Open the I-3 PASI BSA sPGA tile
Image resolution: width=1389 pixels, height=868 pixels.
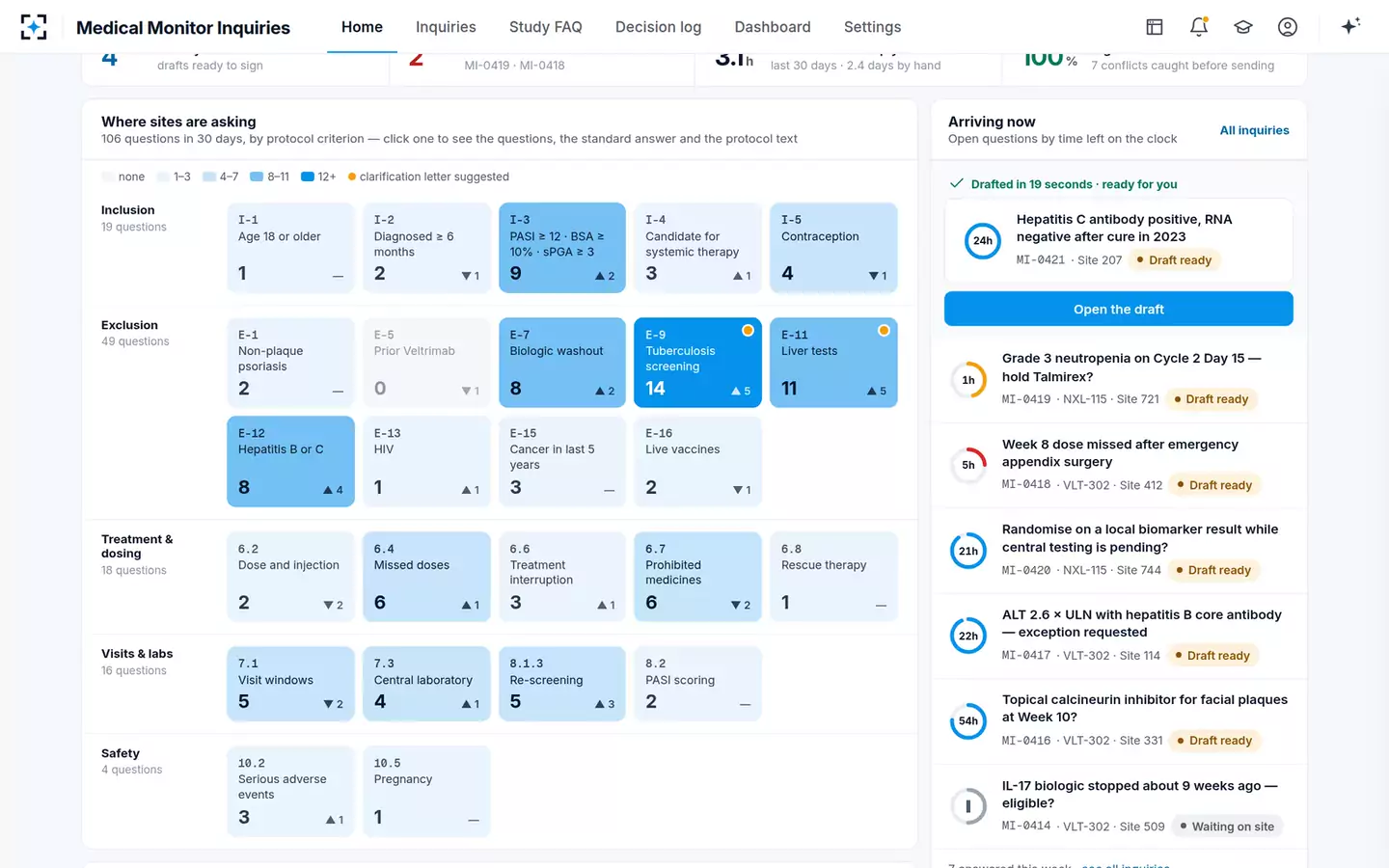(x=562, y=247)
